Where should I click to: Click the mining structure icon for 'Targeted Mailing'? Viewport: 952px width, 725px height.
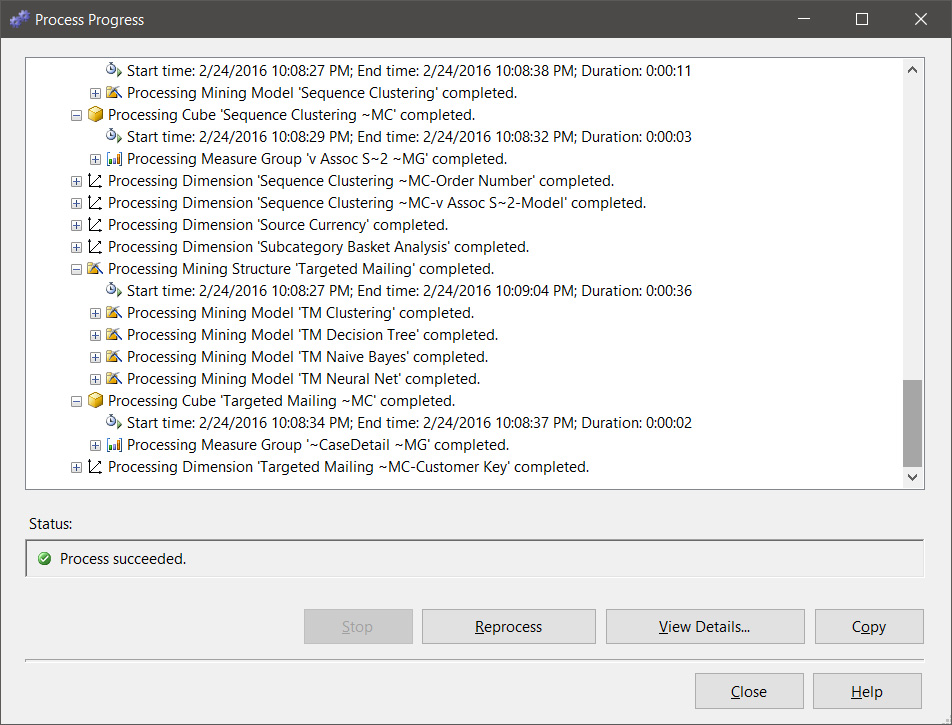[x=95, y=268]
